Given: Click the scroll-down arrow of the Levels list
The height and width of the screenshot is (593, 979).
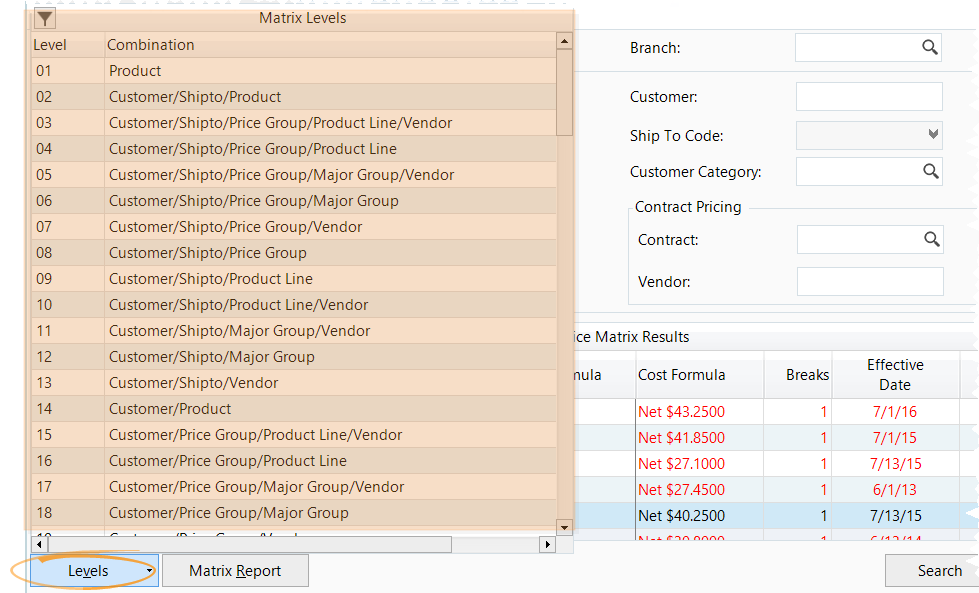Looking at the screenshot, I should coord(564,527).
